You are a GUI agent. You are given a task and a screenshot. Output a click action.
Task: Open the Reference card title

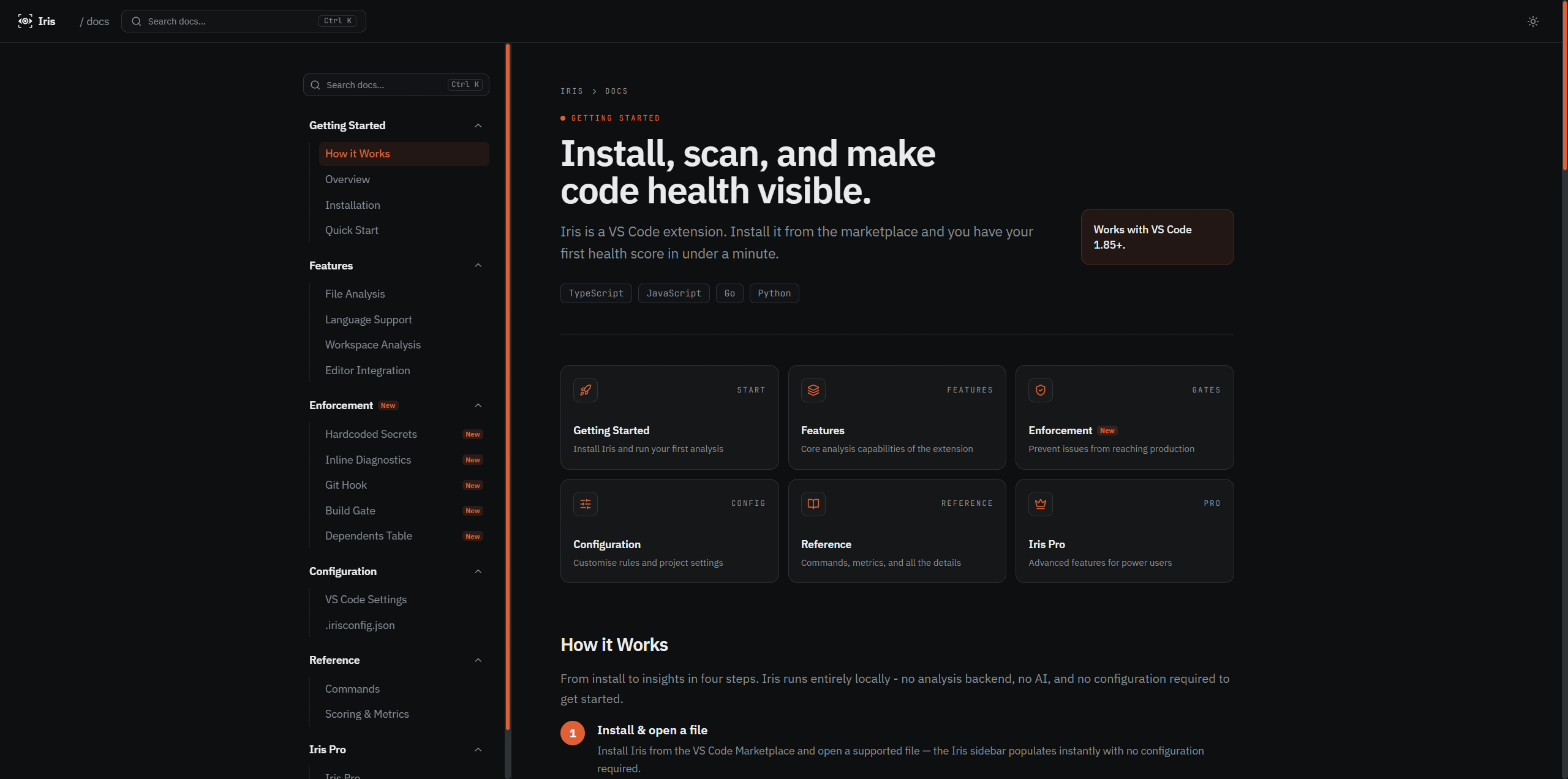coord(826,544)
